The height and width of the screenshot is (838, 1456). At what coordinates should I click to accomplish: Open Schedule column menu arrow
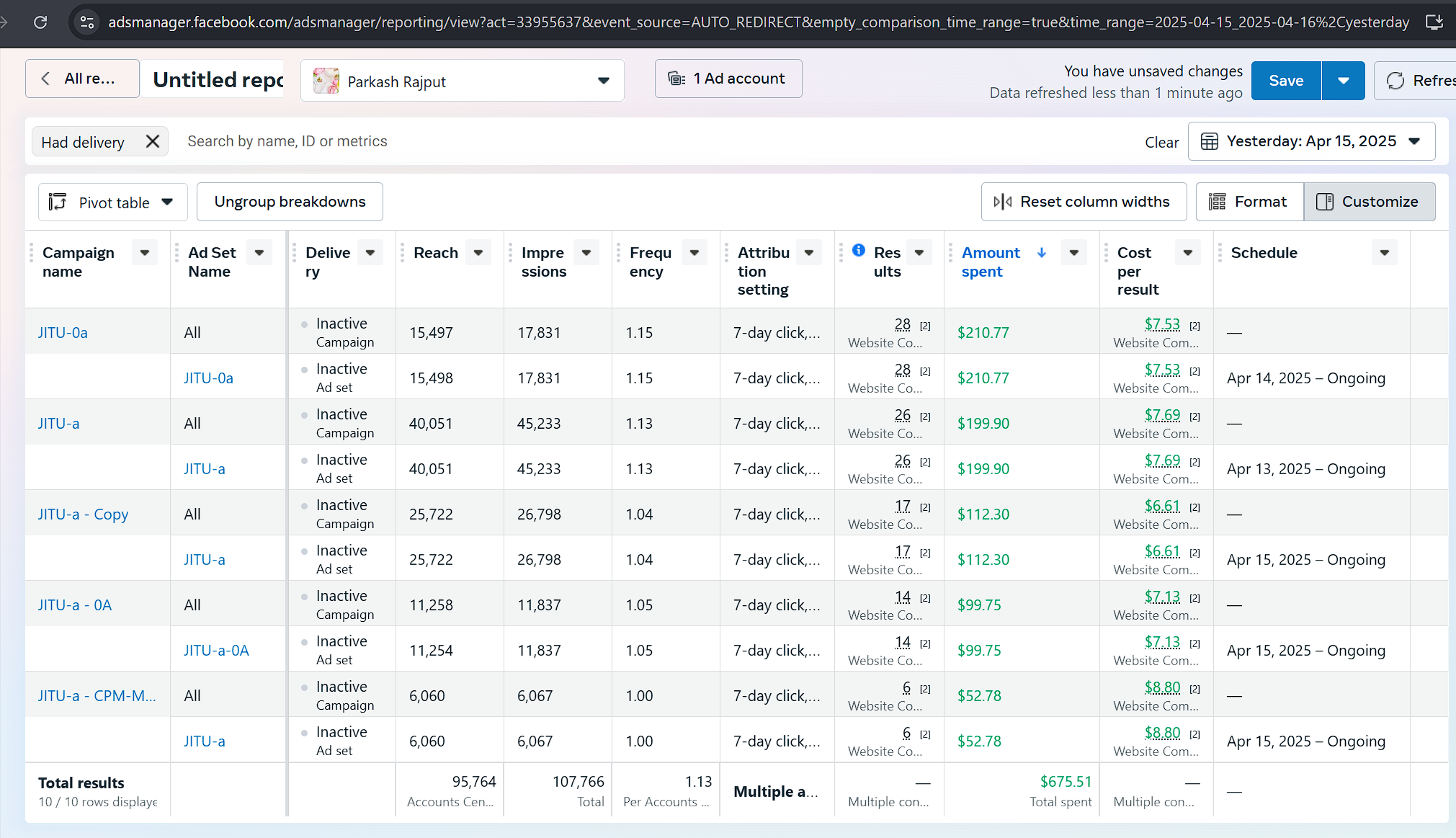pyautogui.click(x=1384, y=253)
